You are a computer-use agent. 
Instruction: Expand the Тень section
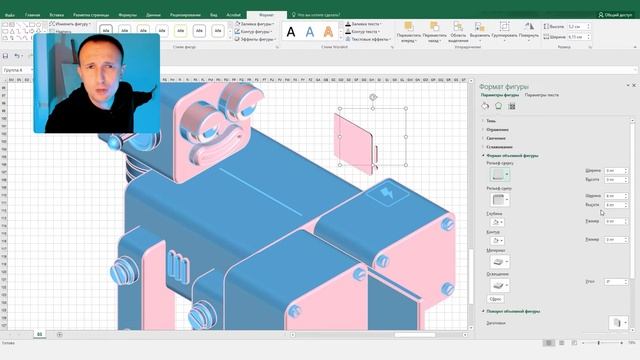[x=491, y=121]
